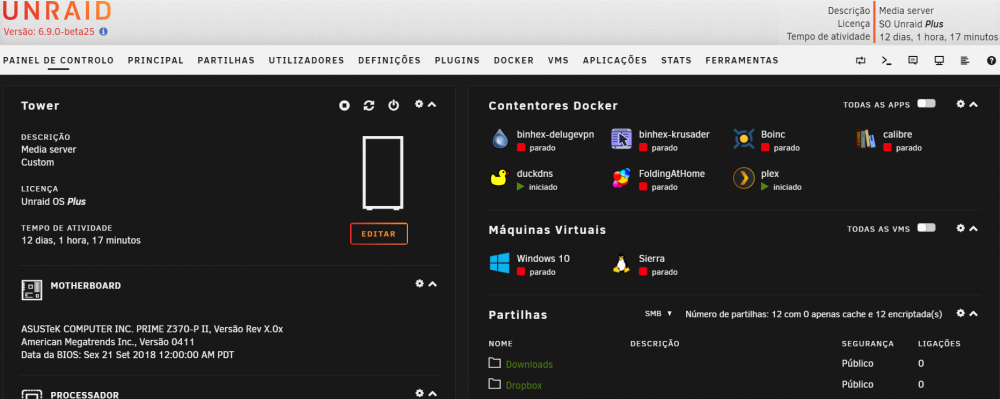Screen dimensions: 1000x399
Task: Open the Ferramentas tab
Action: click(742, 61)
